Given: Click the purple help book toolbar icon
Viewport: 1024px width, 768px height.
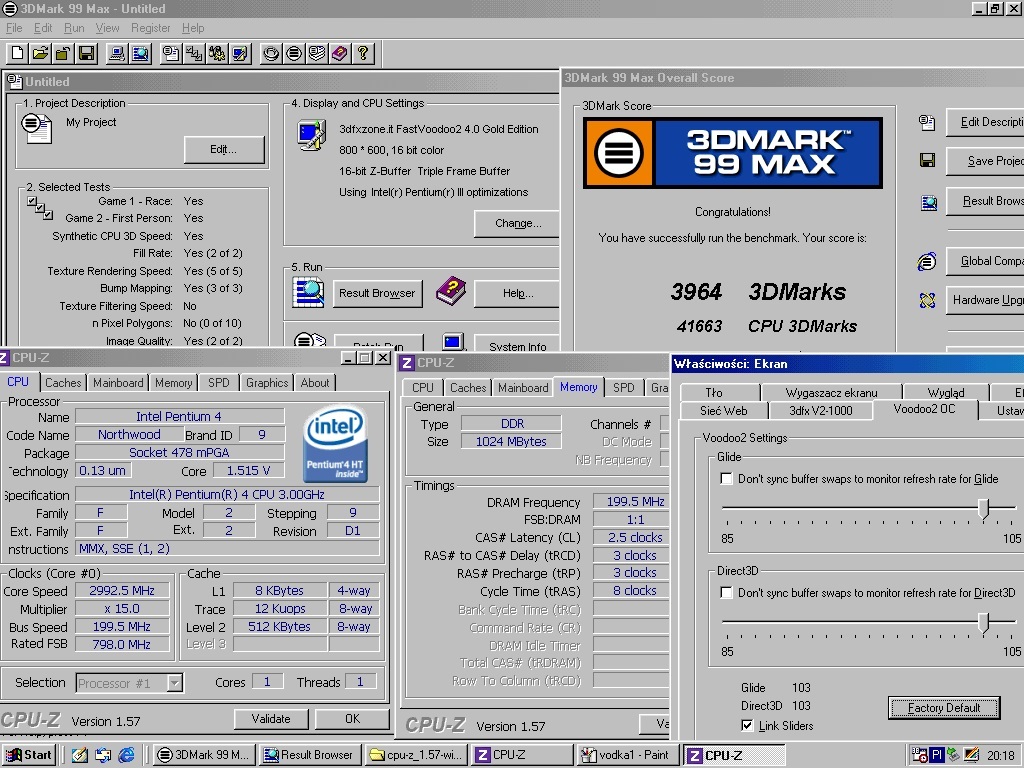Looking at the screenshot, I should pos(340,54).
